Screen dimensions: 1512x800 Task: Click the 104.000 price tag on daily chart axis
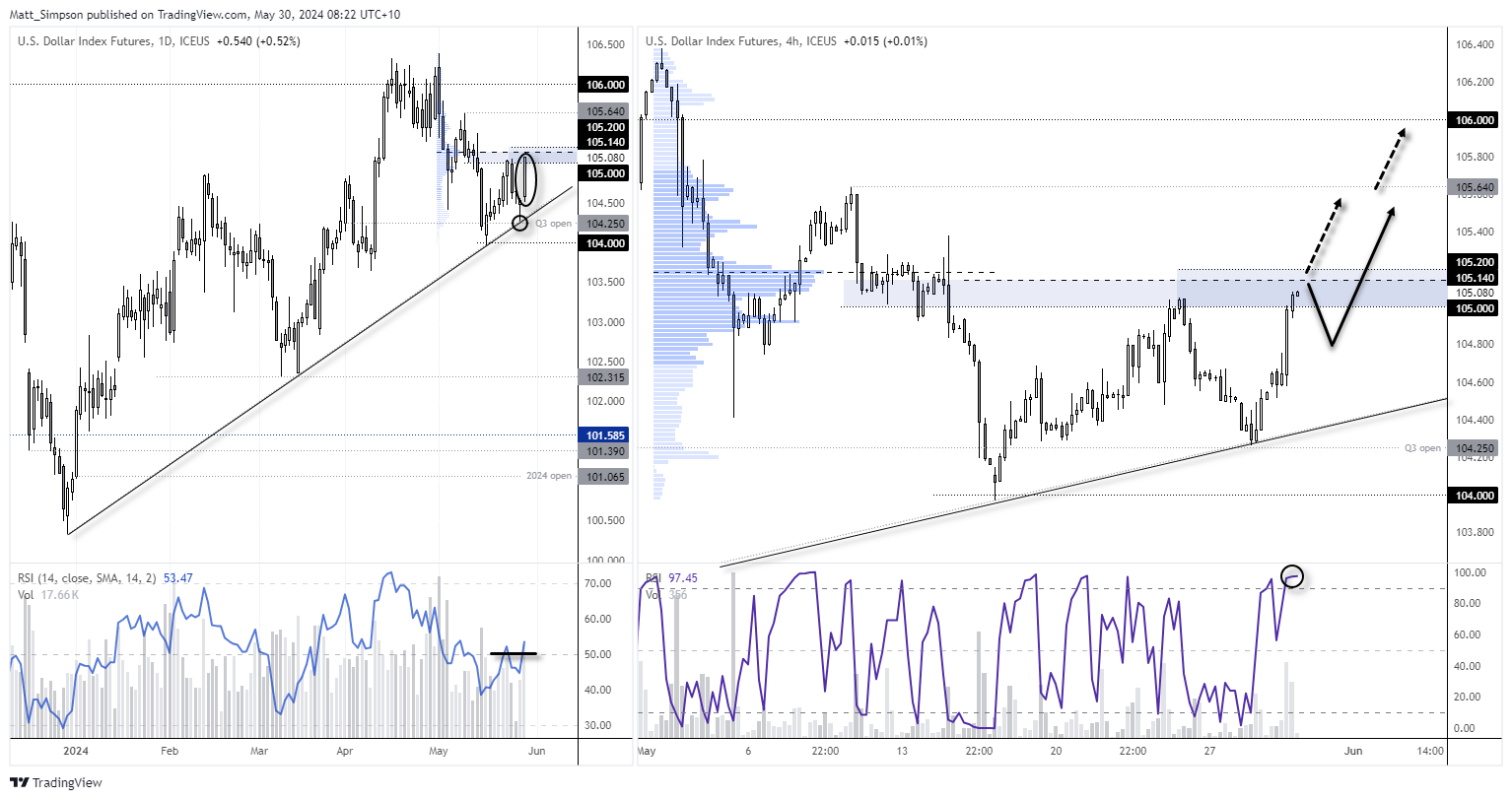(x=605, y=243)
